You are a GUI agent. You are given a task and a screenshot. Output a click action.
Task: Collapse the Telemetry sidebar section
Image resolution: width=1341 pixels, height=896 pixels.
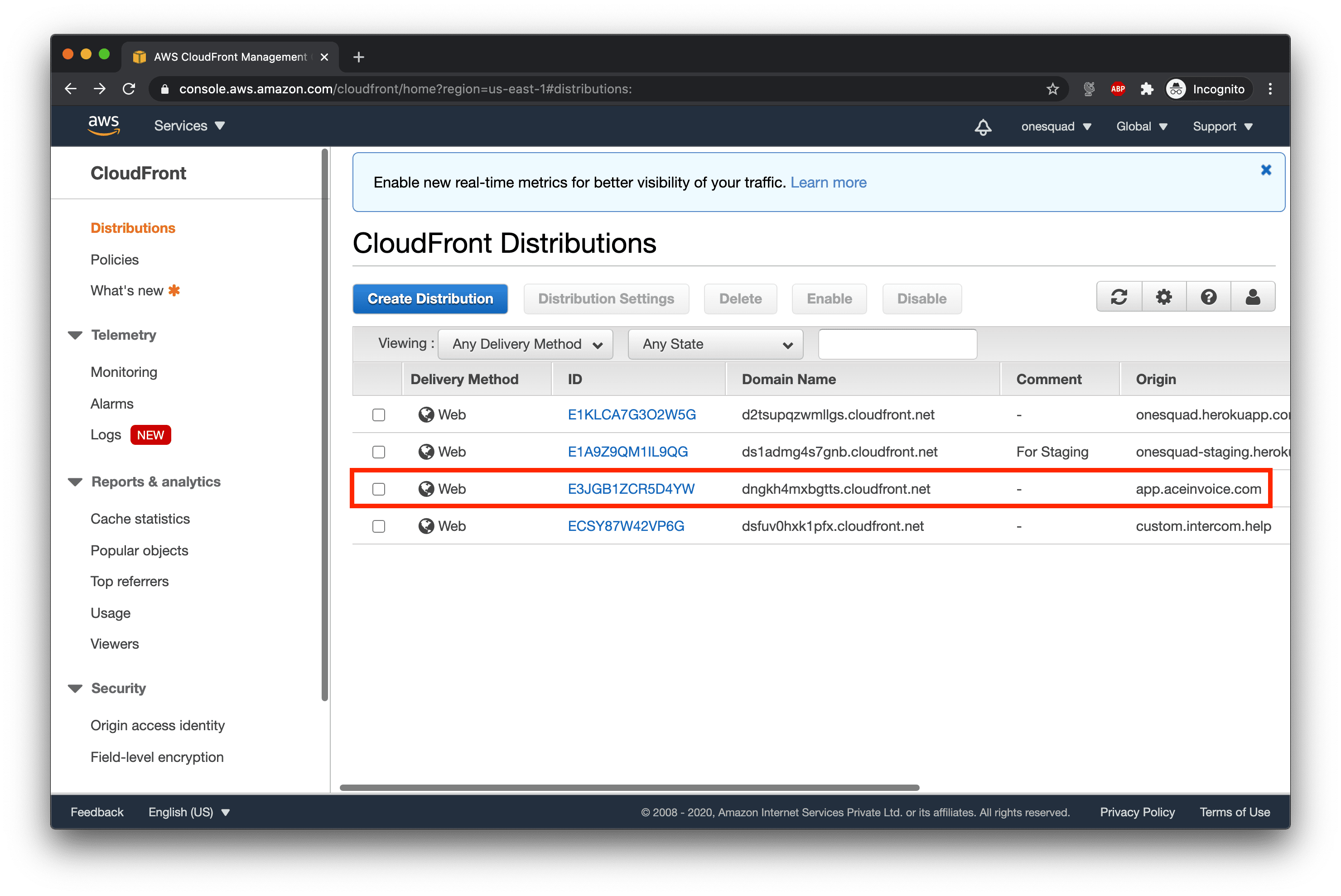pyautogui.click(x=75, y=335)
